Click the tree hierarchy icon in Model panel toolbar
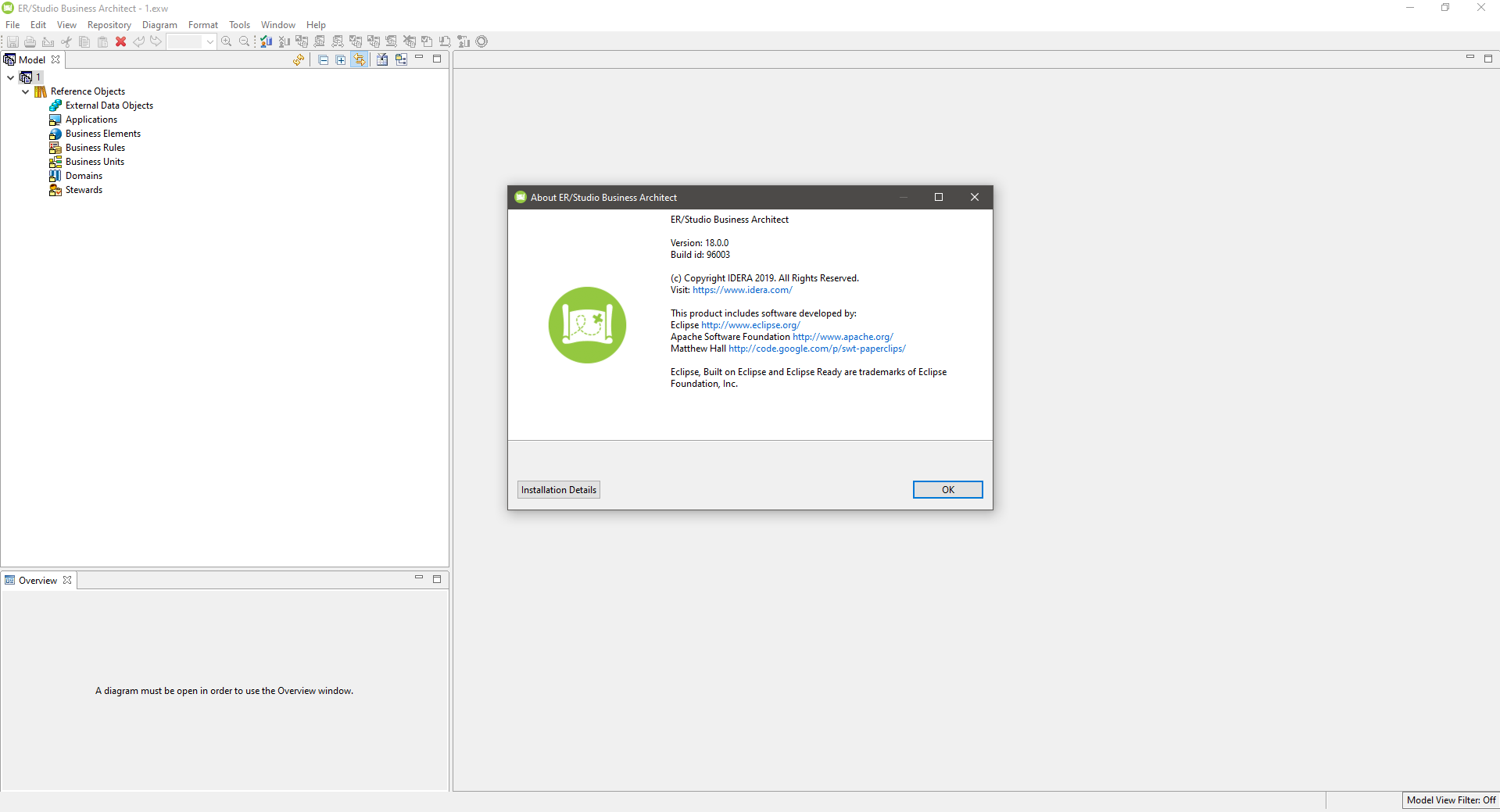The height and width of the screenshot is (812, 1500). tap(401, 59)
